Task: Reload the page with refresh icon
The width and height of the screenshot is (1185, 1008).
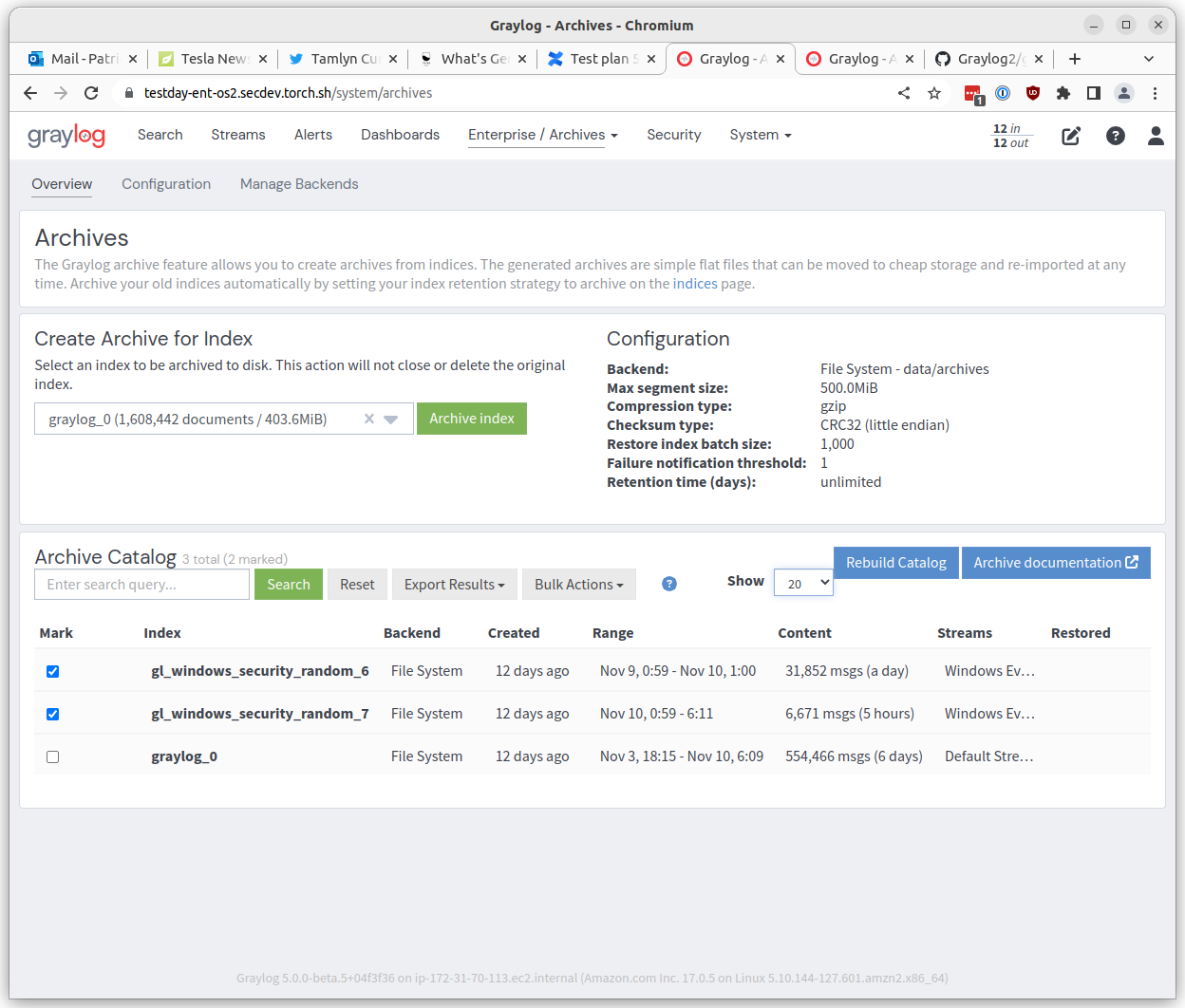Action: (x=91, y=93)
